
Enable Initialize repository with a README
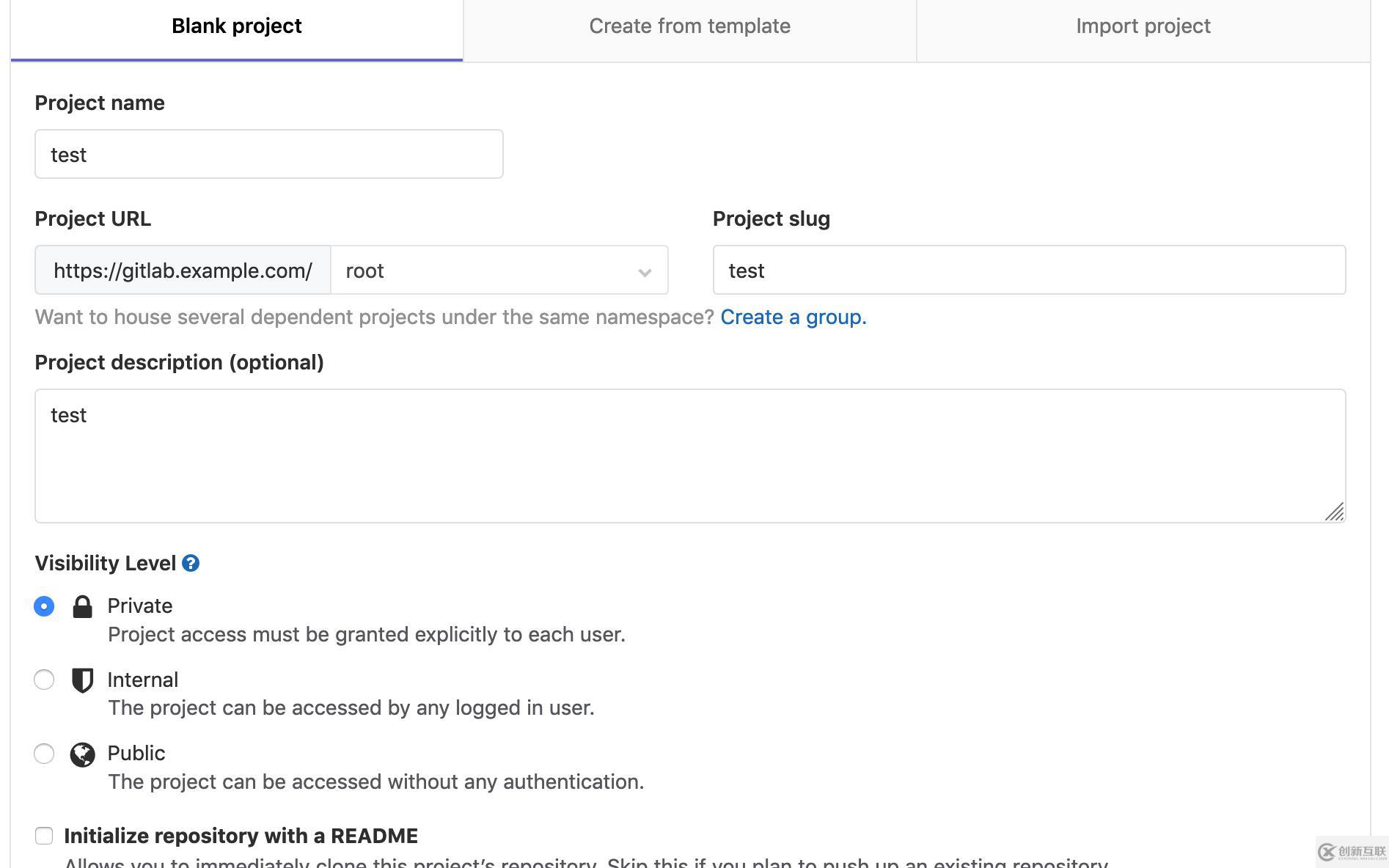pos(44,836)
